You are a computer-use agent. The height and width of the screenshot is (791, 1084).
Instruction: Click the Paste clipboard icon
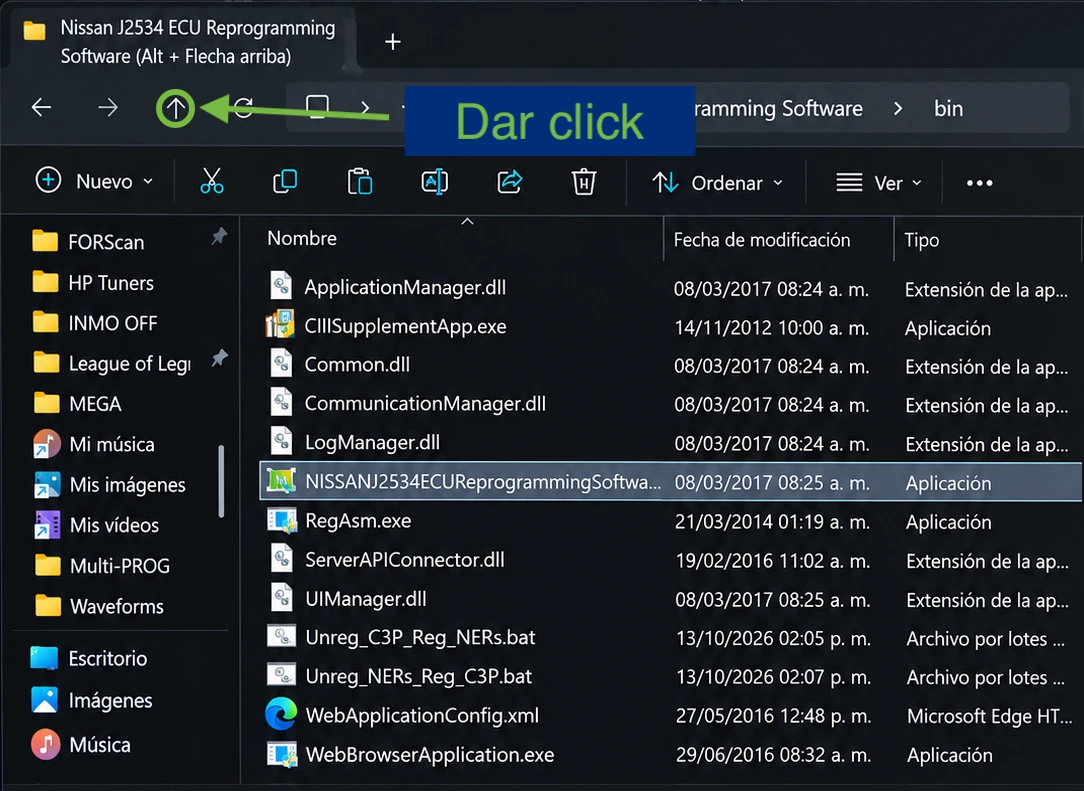point(359,182)
